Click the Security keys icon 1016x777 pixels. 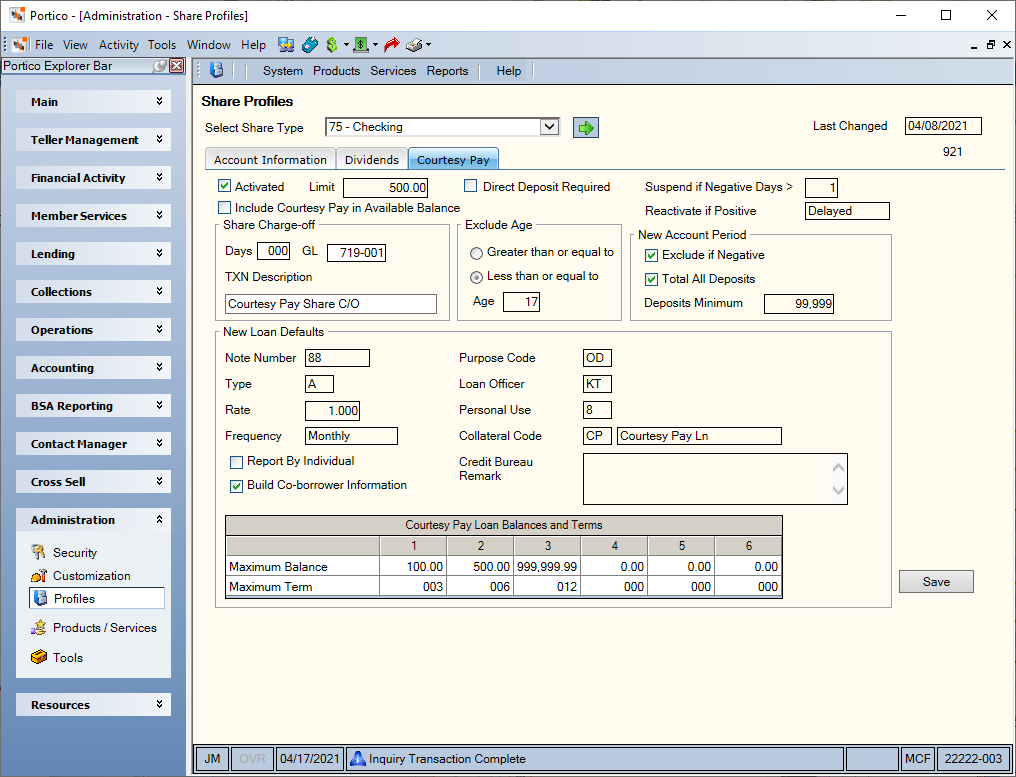(39, 552)
